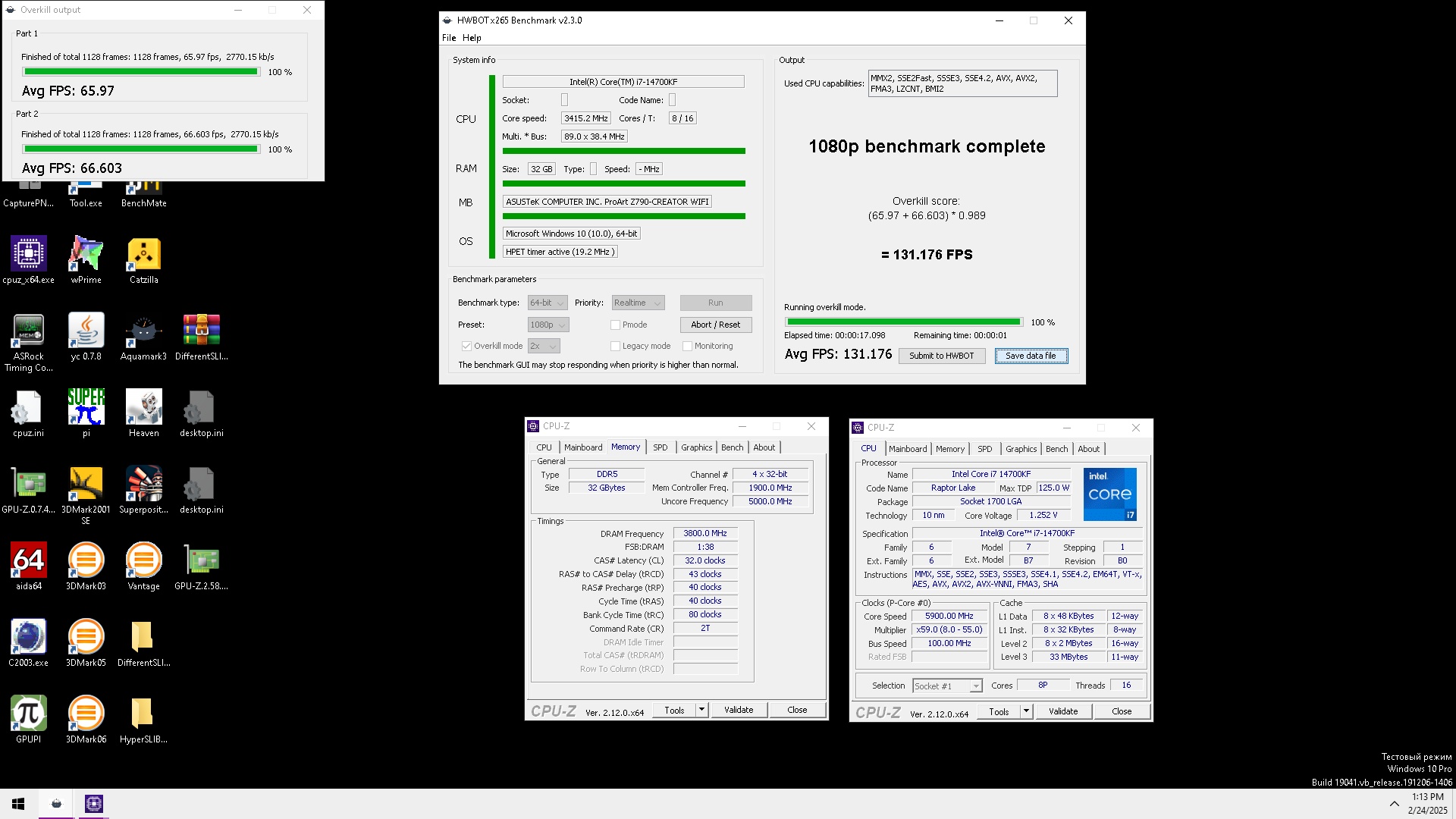Open Socket #1 selection dropdown
This screenshot has height=819, width=1456.
(947, 686)
